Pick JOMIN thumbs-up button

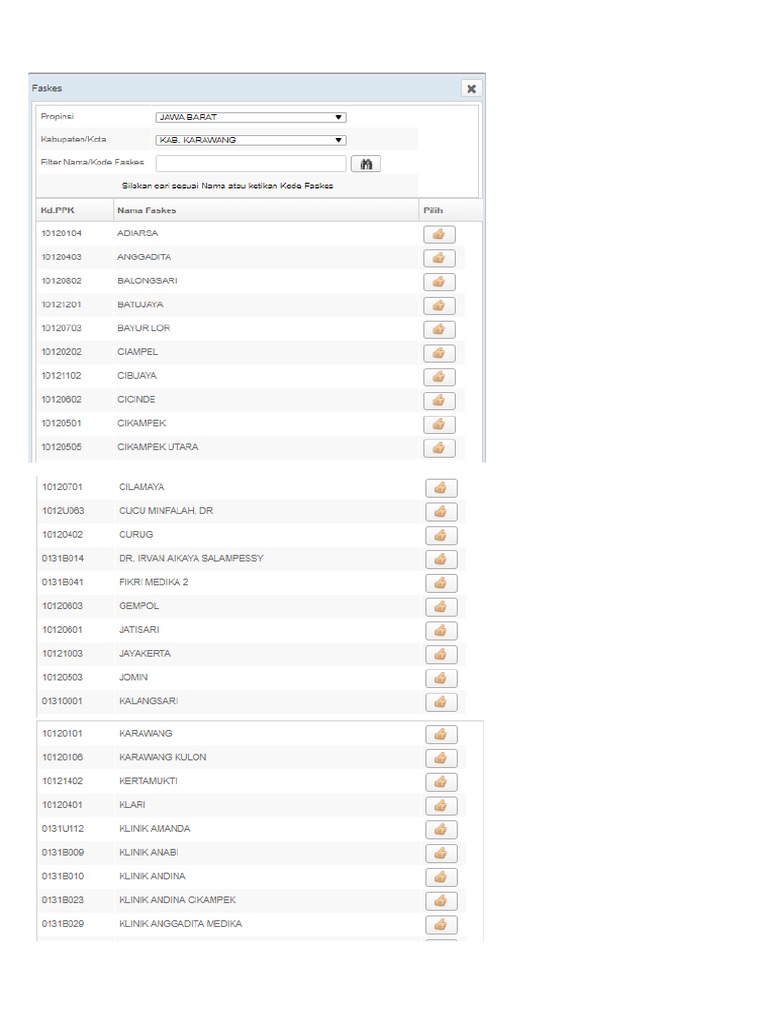pos(441,678)
